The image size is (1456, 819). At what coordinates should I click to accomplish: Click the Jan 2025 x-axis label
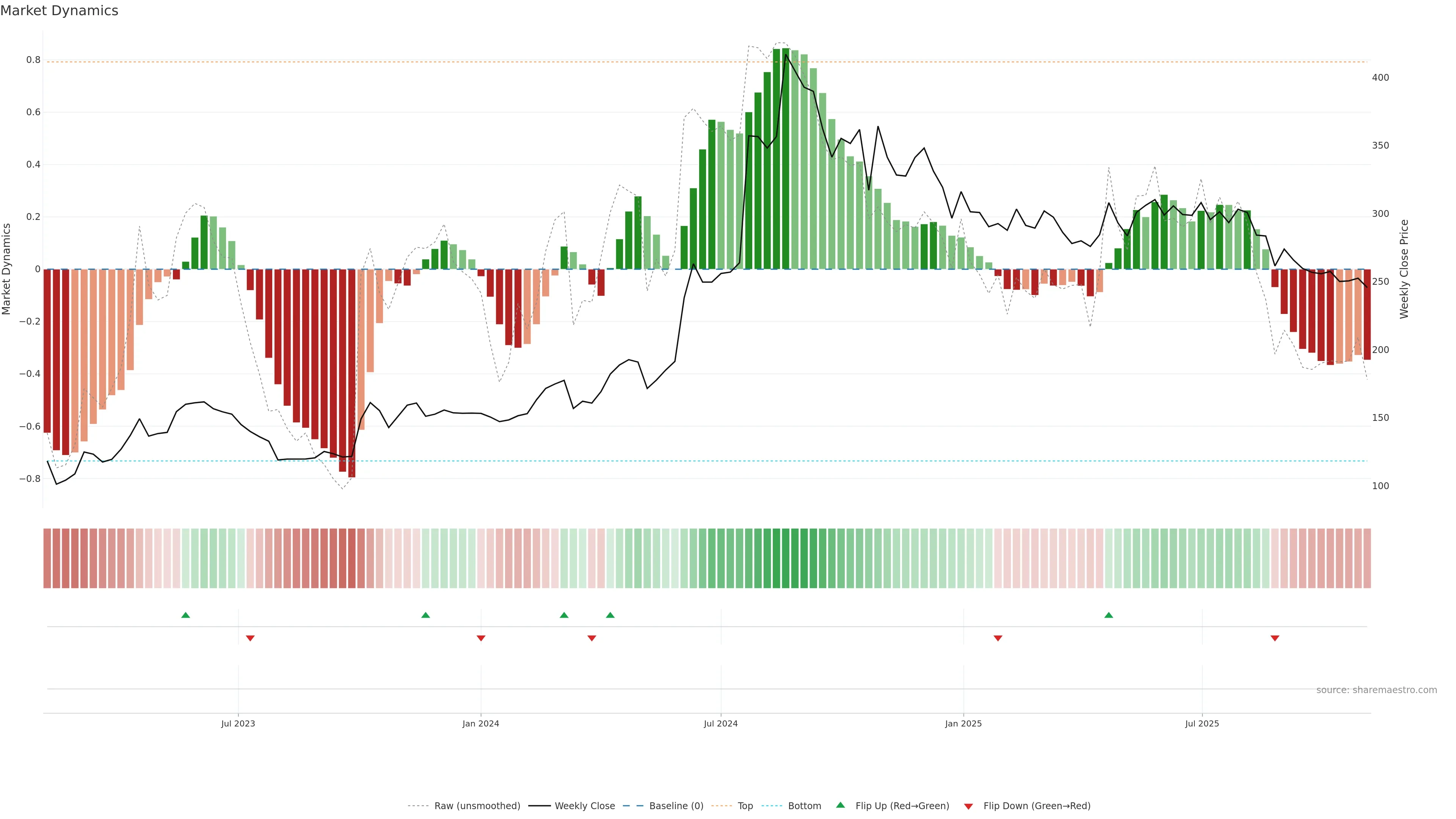(x=963, y=723)
